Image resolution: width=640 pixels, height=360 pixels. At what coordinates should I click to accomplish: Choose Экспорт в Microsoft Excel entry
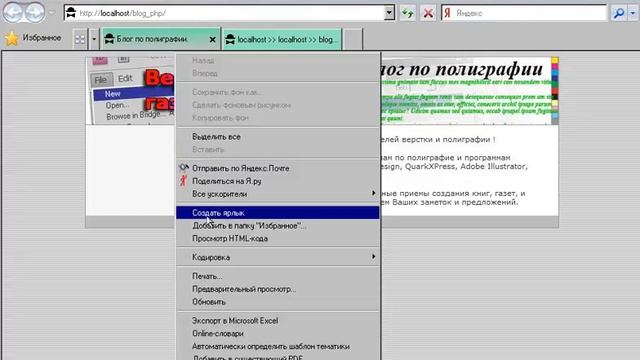coord(278,321)
